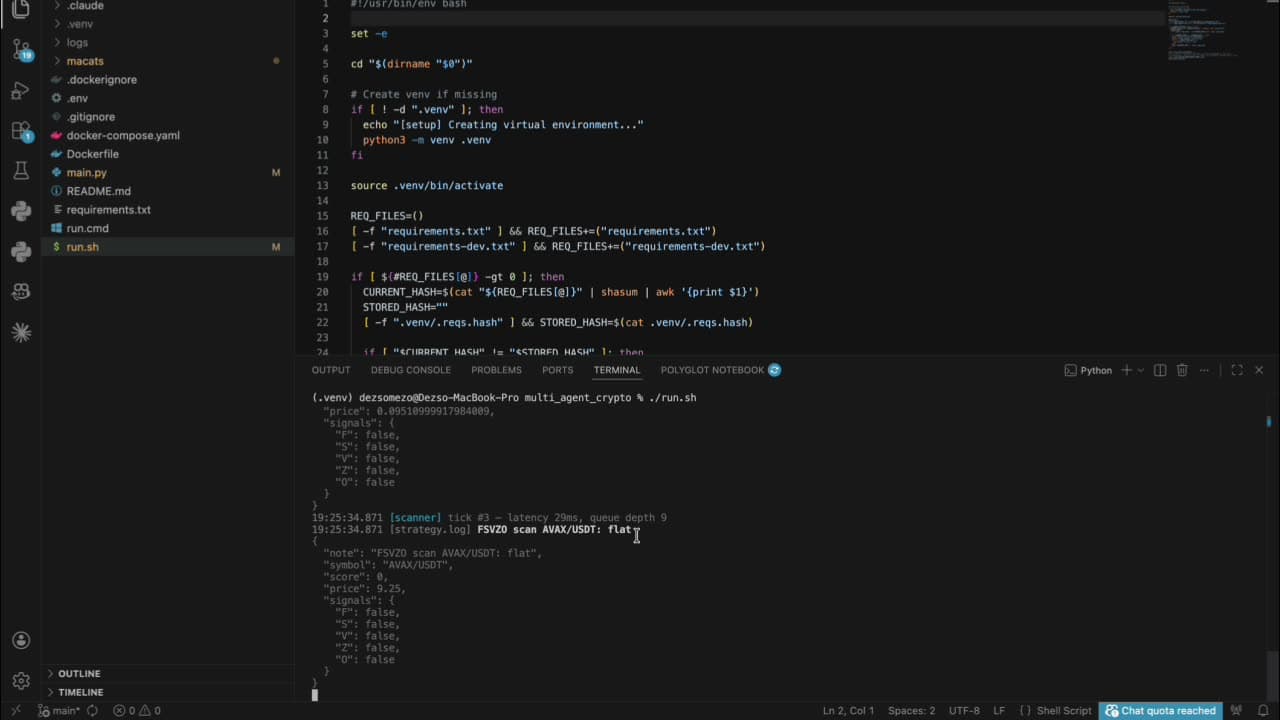This screenshot has width=1280, height=720.
Task: Click the Python terminal shell indicator
Action: tap(1088, 370)
